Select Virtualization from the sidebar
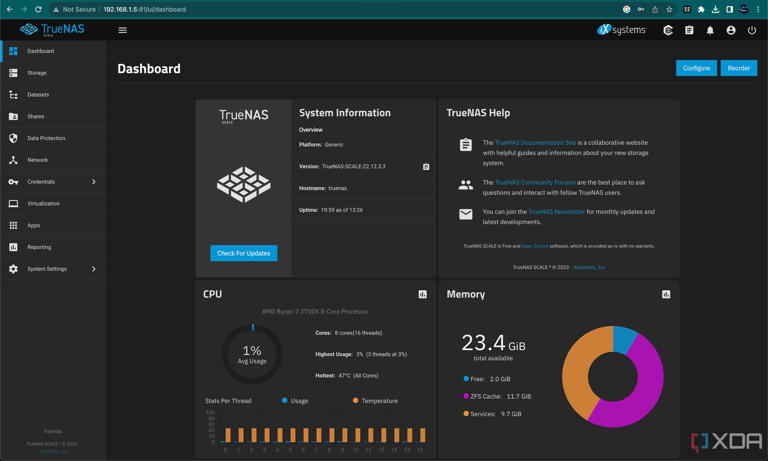The image size is (768, 461). pyautogui.click(x=43, y=204)
